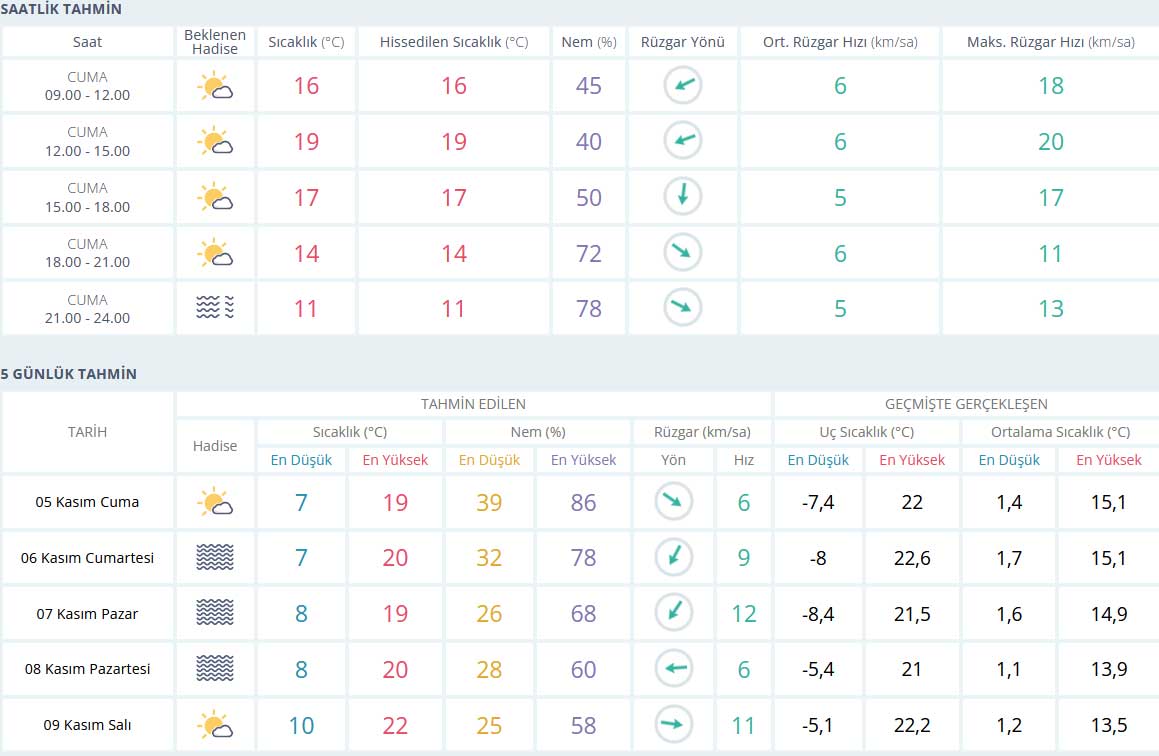Click the weather icon for 09 Kasım Salı
1159x756 pixels.
click(x=215, y=725)
